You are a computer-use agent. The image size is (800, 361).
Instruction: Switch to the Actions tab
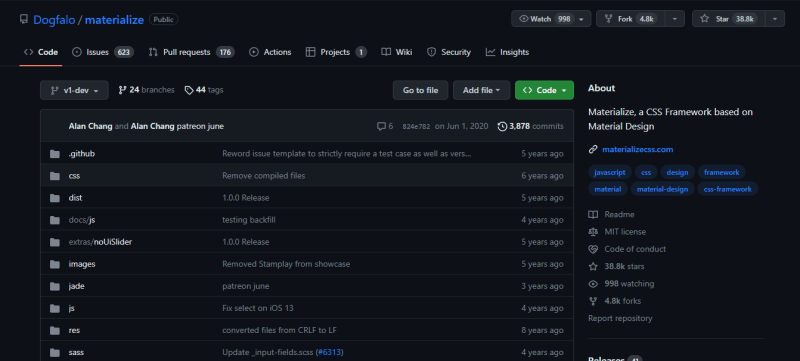[270, 52]
